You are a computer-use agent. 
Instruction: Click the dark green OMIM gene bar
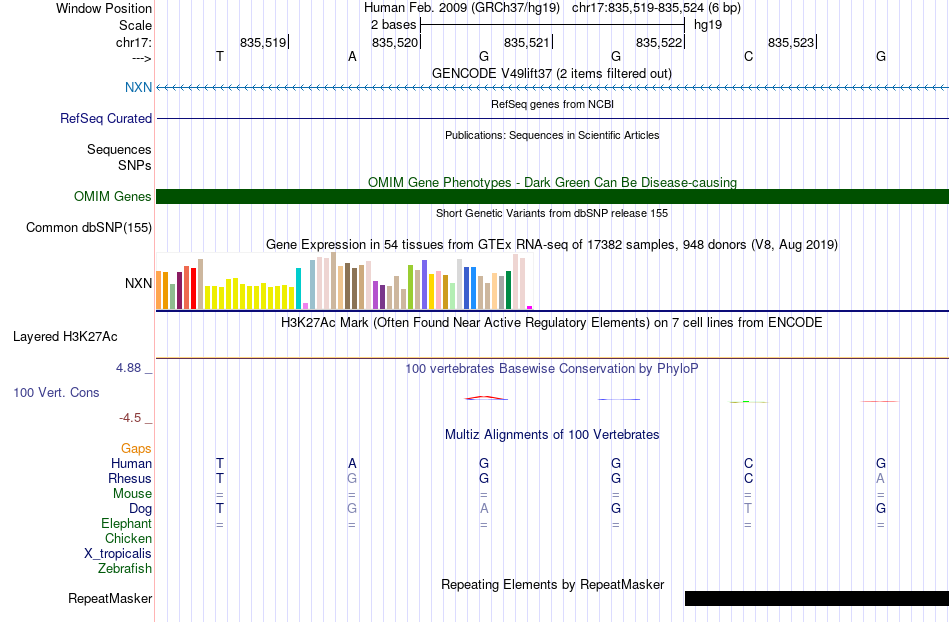[552, 196]
